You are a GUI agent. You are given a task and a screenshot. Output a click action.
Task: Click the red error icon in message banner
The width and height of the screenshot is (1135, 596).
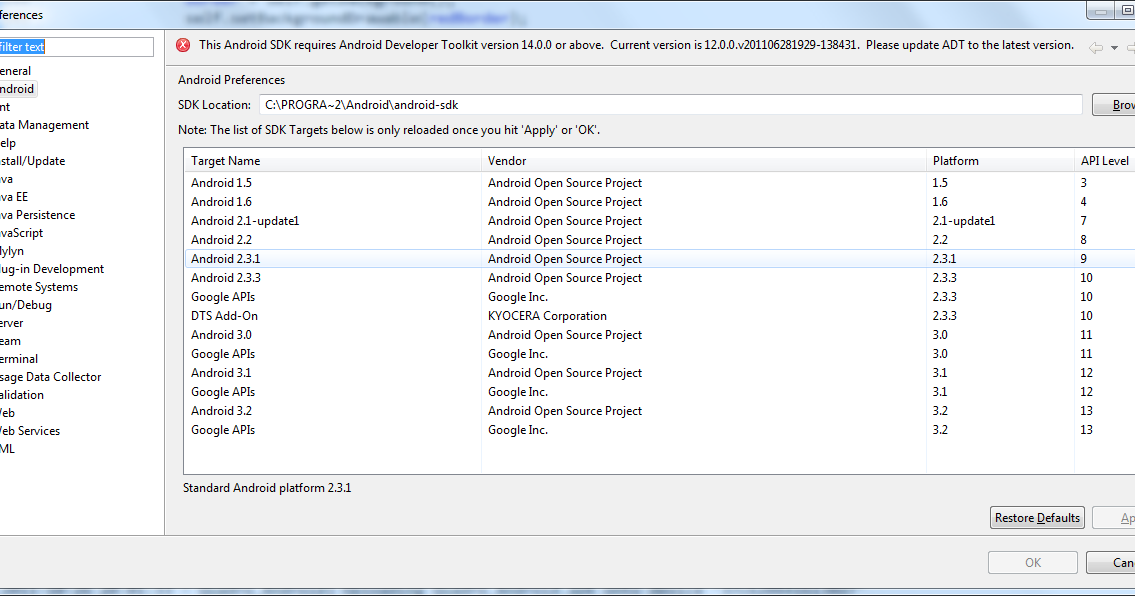tap(183, 45)
